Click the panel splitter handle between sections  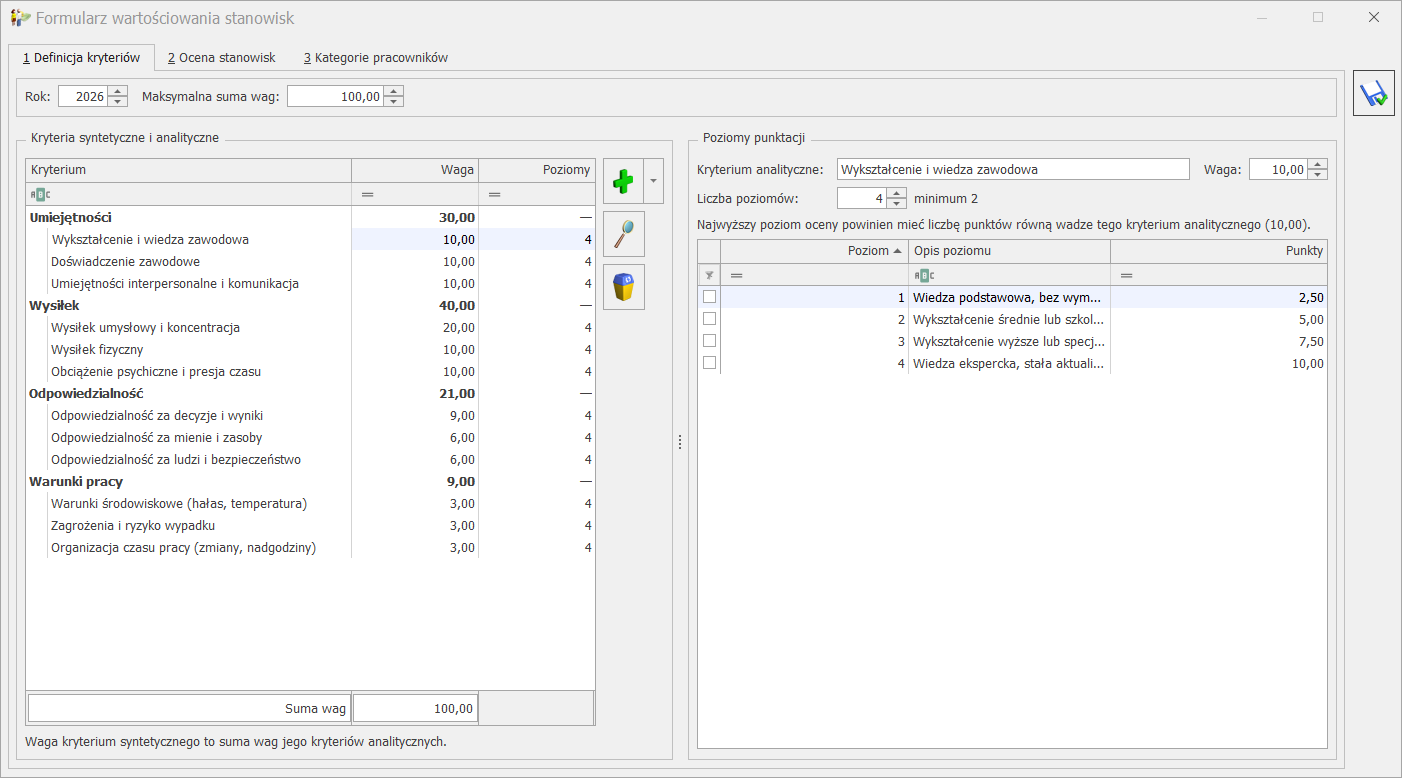(680, 442)
